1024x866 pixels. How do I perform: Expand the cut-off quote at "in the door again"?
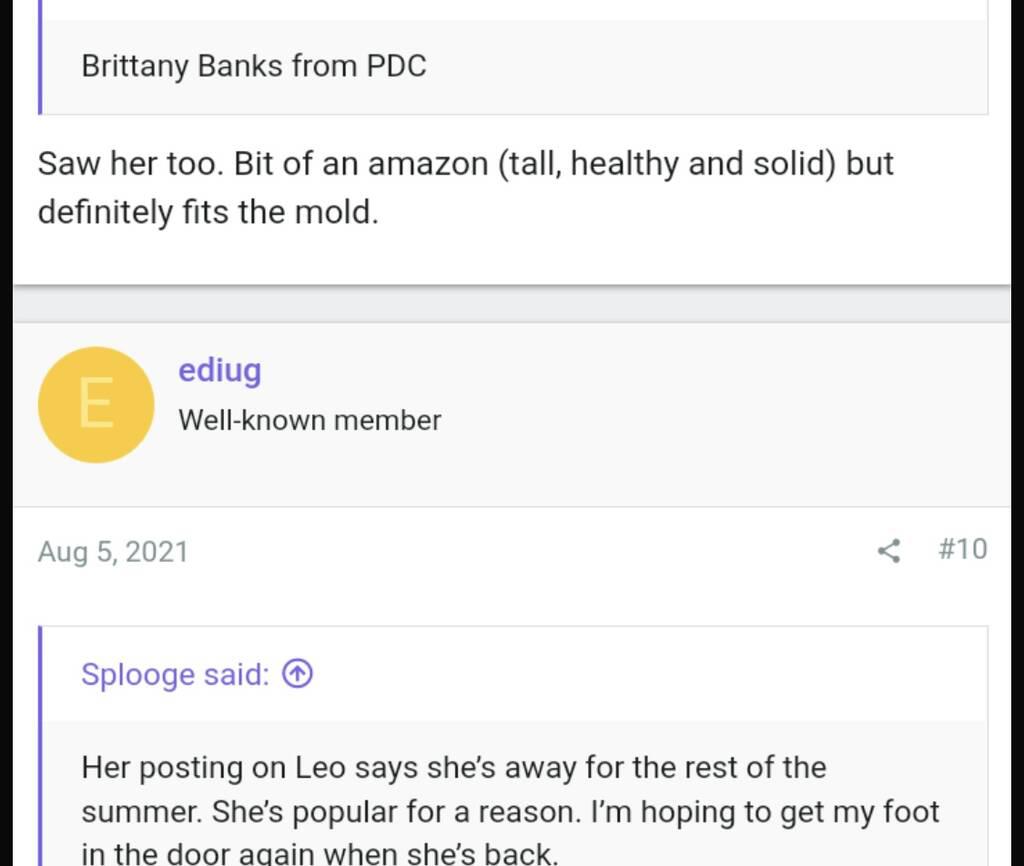coord(319,853)
